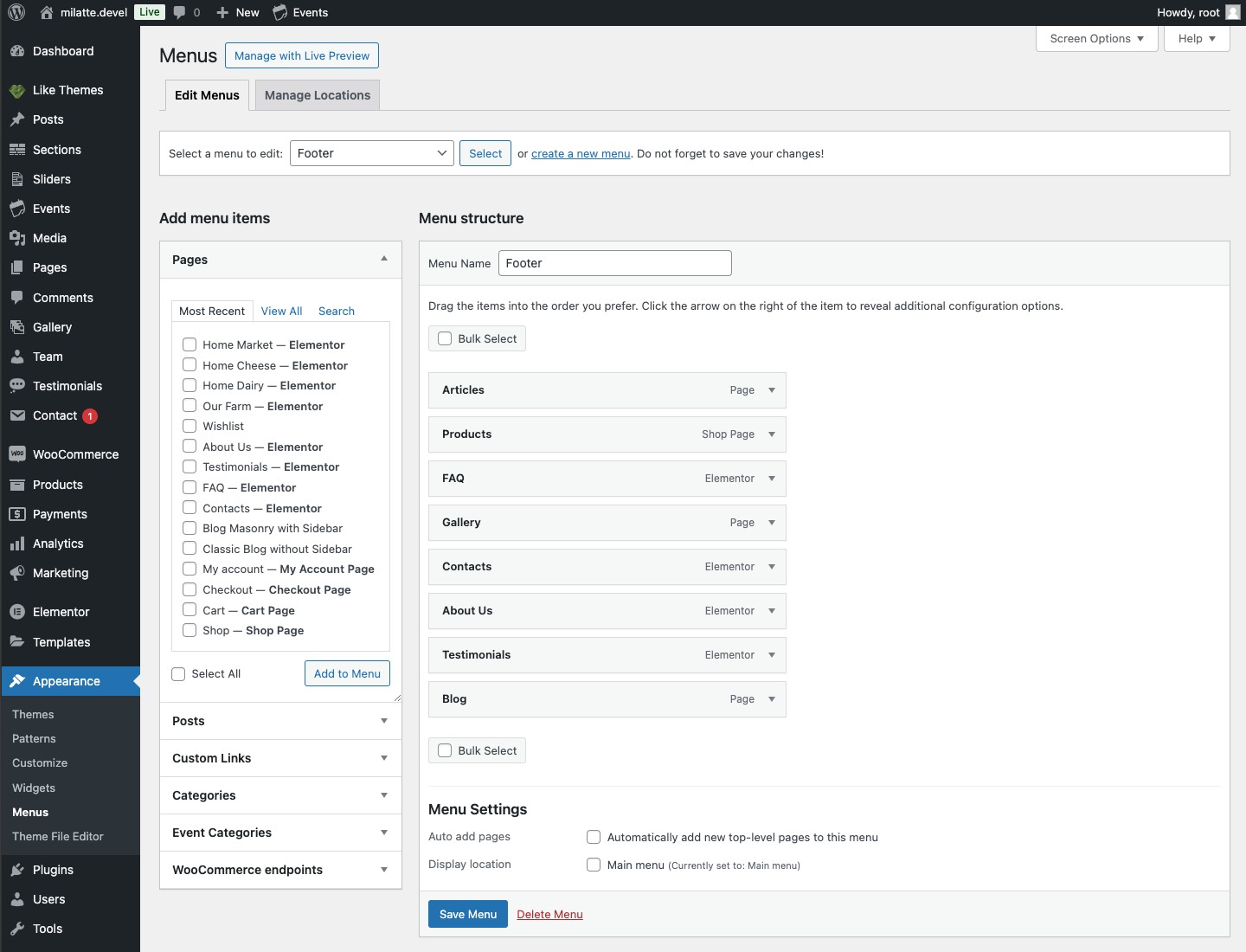Viewport: 1246px width, 952px height.
Task: Click the Delete Menu link
Action: 549,914
